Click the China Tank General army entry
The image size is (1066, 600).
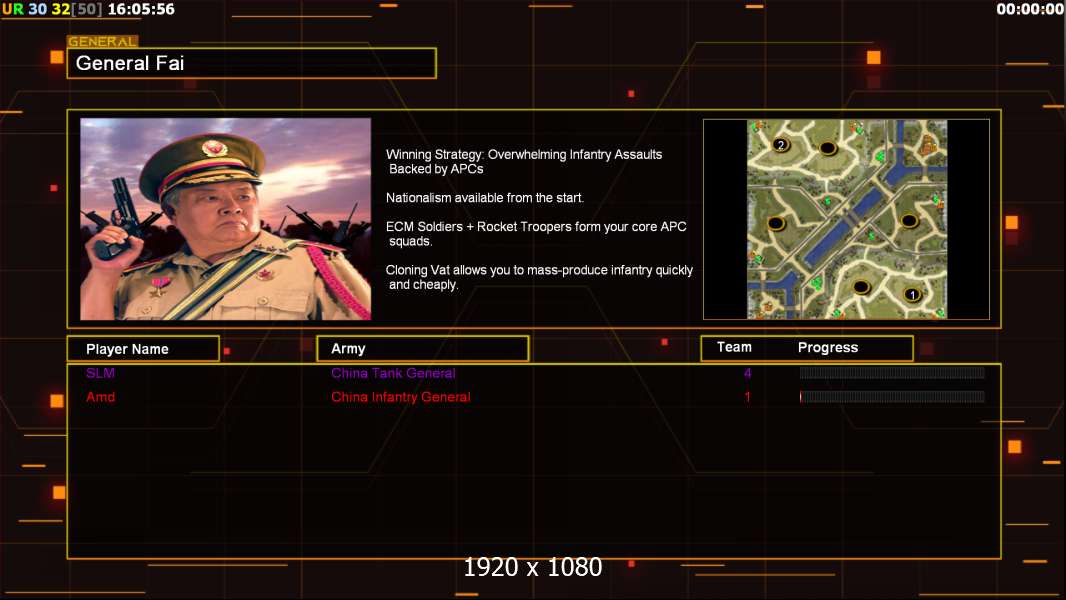(393, 373)
